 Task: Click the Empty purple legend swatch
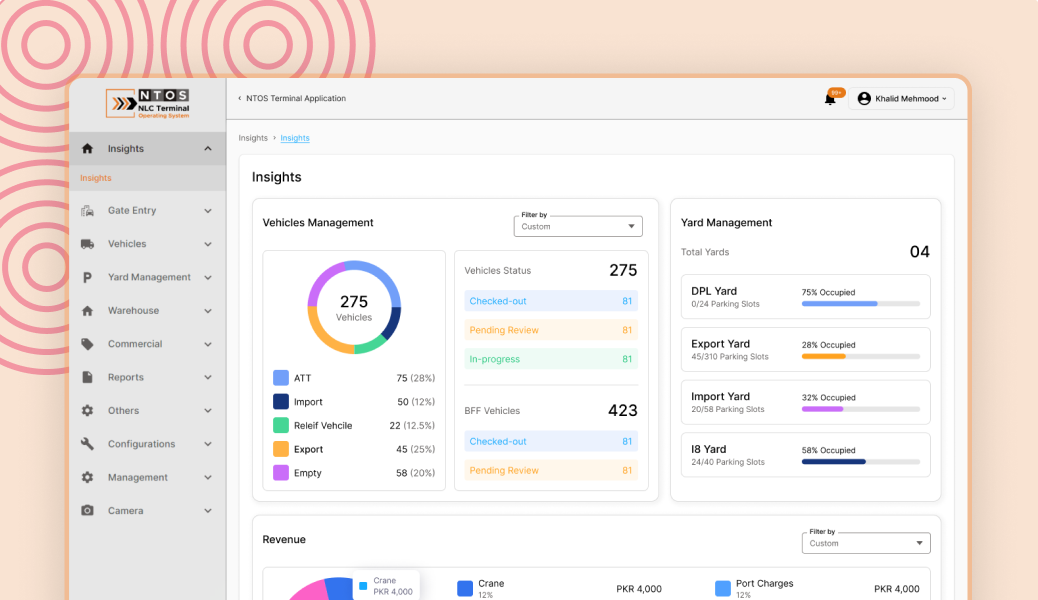tap(281, 473)
